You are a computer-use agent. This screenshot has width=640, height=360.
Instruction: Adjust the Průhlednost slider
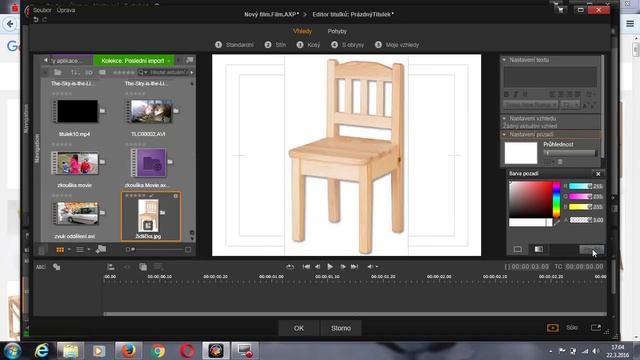pyautogui.click(x=571, y=153)
